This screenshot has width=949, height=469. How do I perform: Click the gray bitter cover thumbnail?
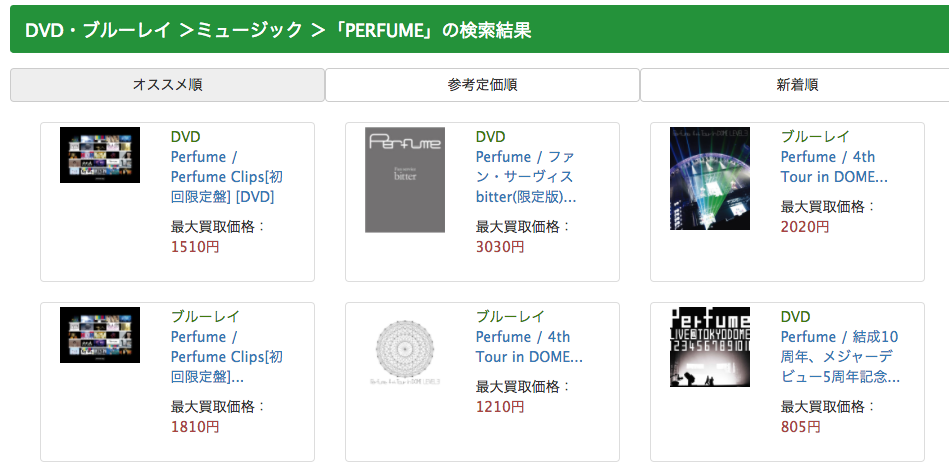[x=405, y=180]
